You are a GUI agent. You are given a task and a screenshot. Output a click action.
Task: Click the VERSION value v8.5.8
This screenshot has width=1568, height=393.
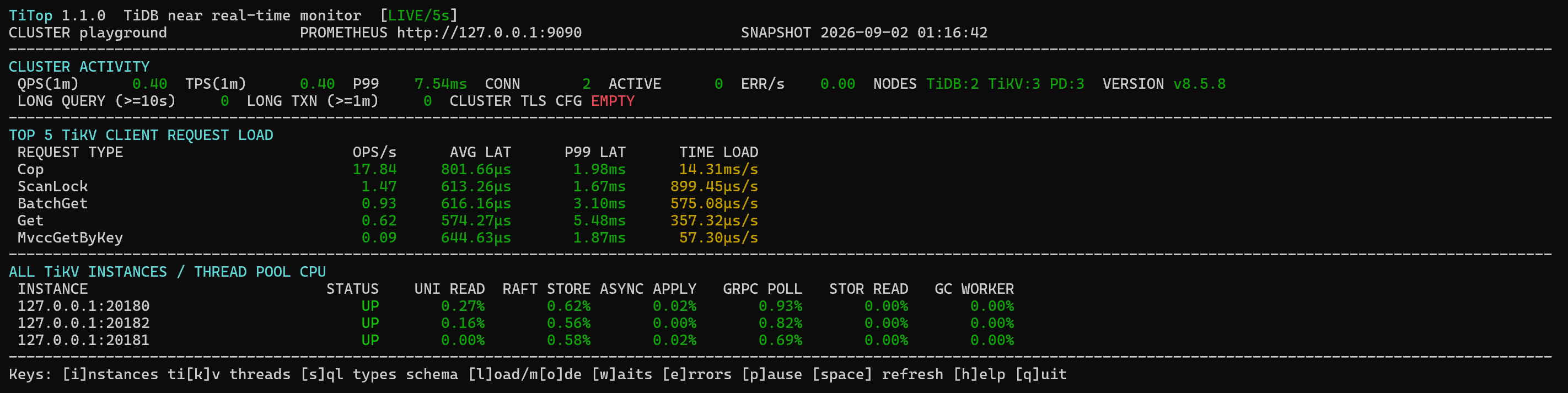[1199, 83]
